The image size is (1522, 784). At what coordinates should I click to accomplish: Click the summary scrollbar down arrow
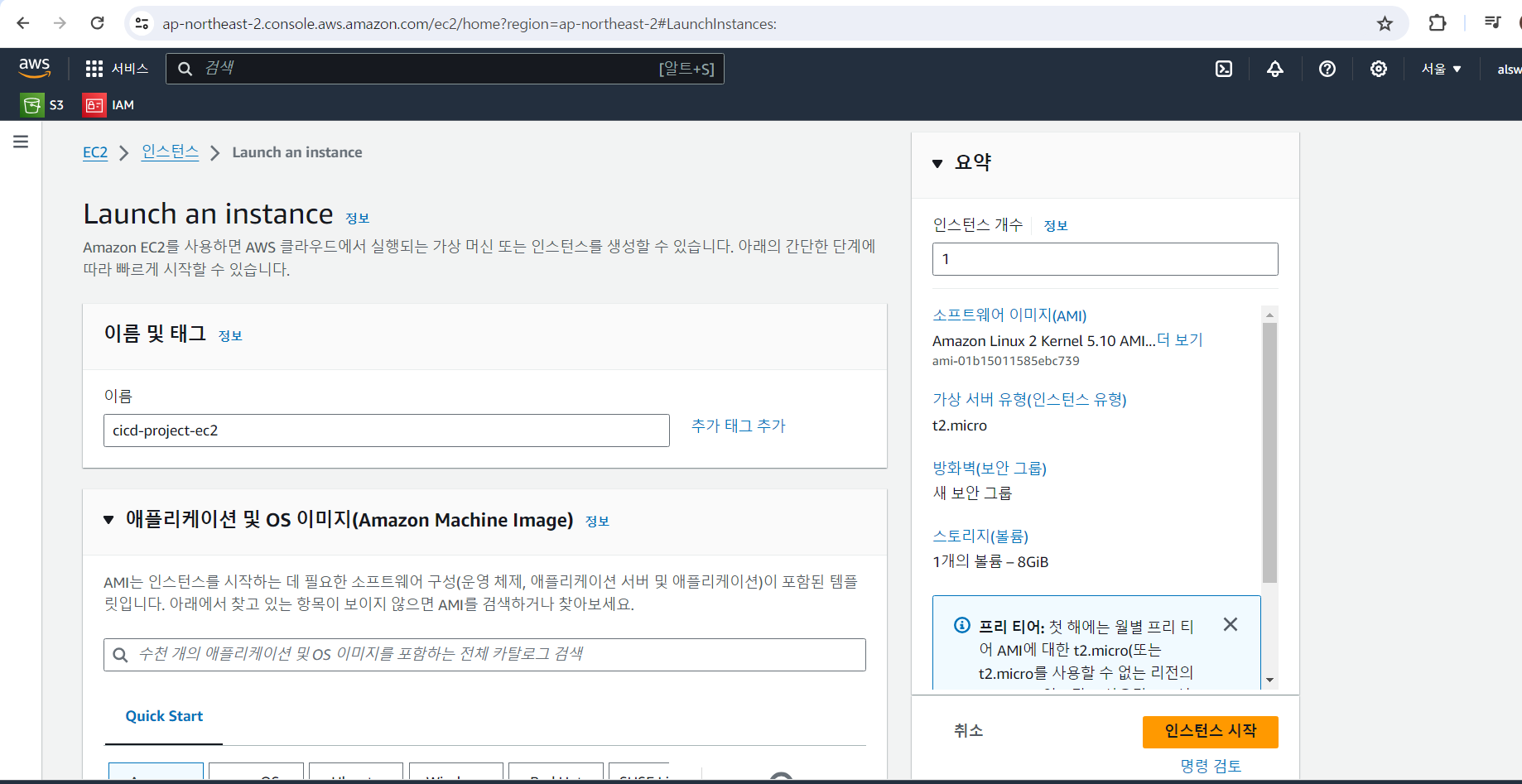click(1269, 681)
